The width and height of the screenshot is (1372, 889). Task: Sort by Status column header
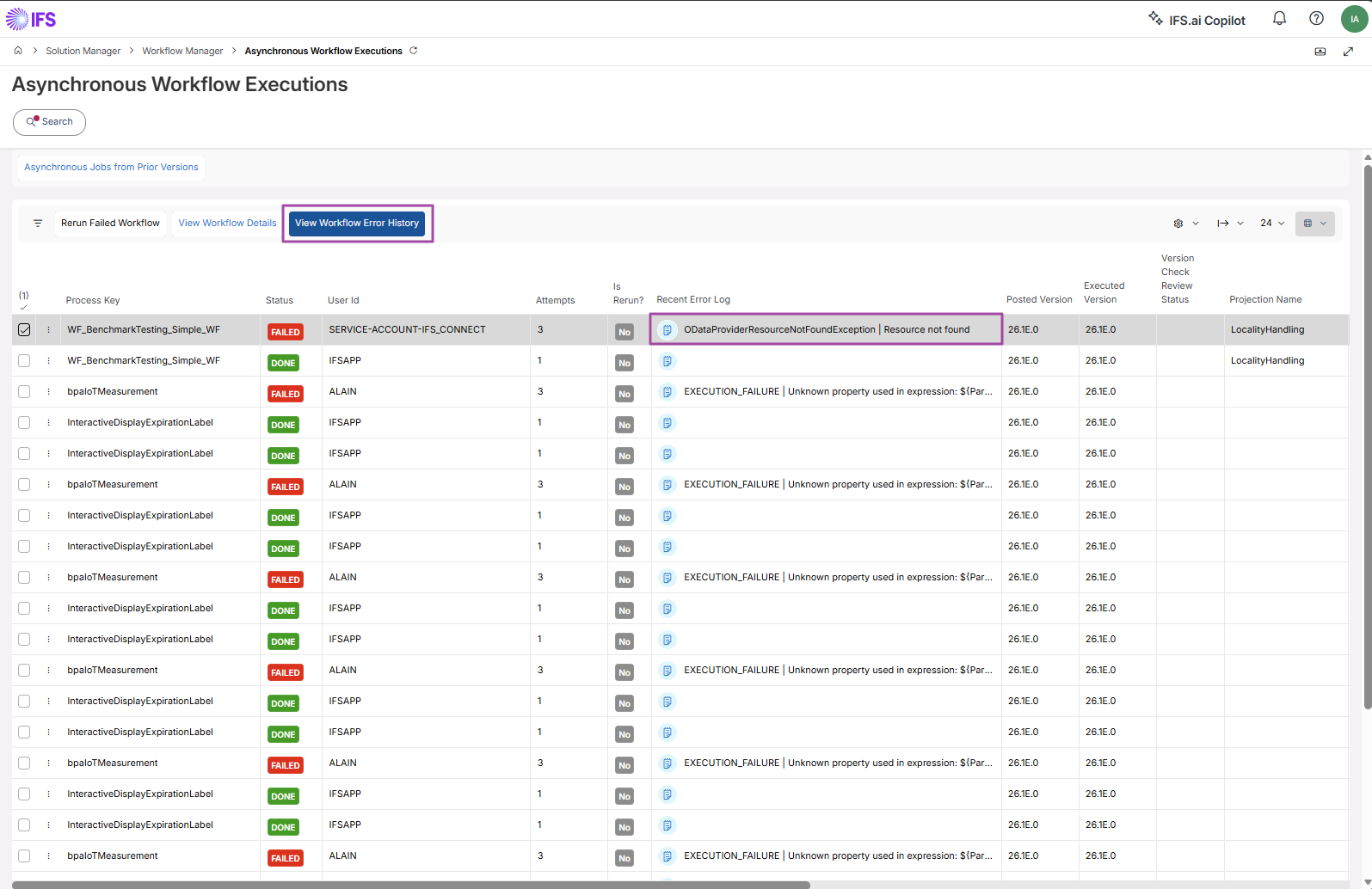280,300
